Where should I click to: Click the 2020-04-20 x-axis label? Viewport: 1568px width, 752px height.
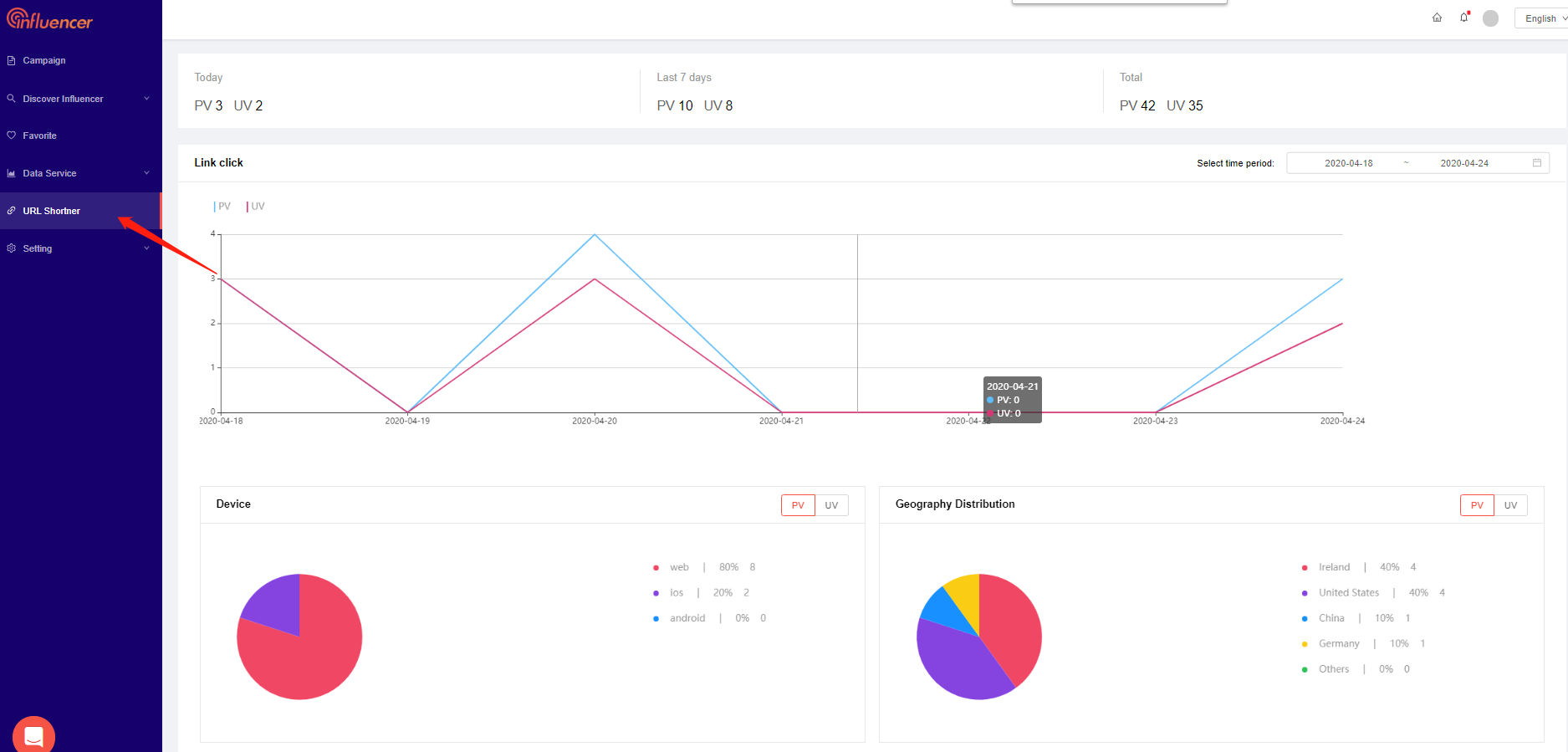[595, 421]
